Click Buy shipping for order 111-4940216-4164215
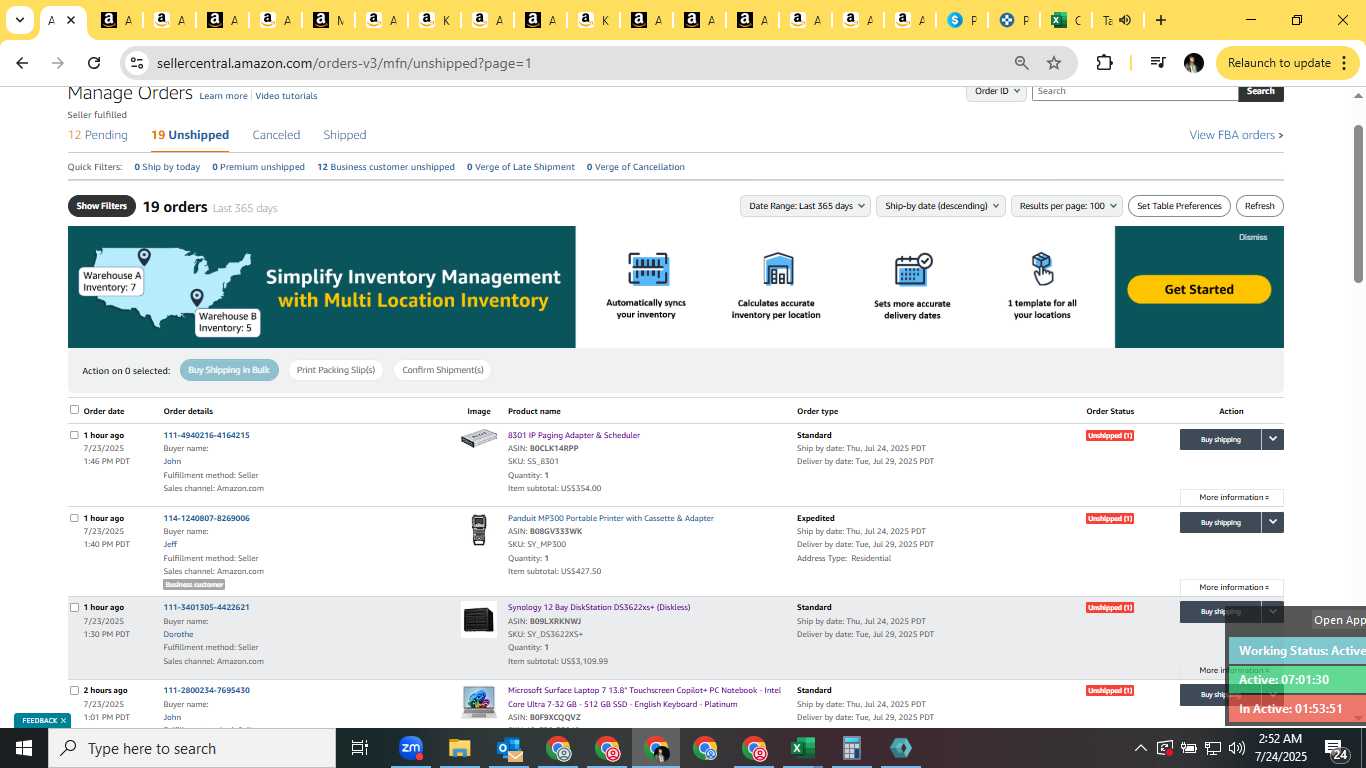The image size is (1366, 768). coord(1220,439)
